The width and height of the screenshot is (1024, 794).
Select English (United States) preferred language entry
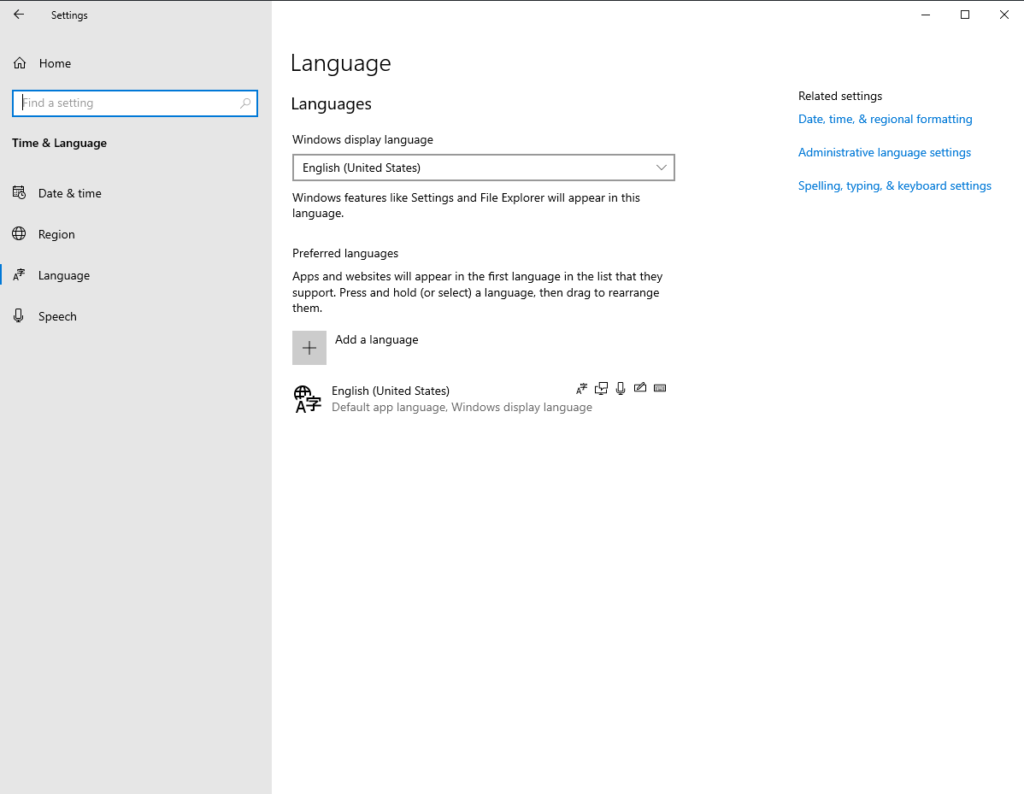pos(483,399)
